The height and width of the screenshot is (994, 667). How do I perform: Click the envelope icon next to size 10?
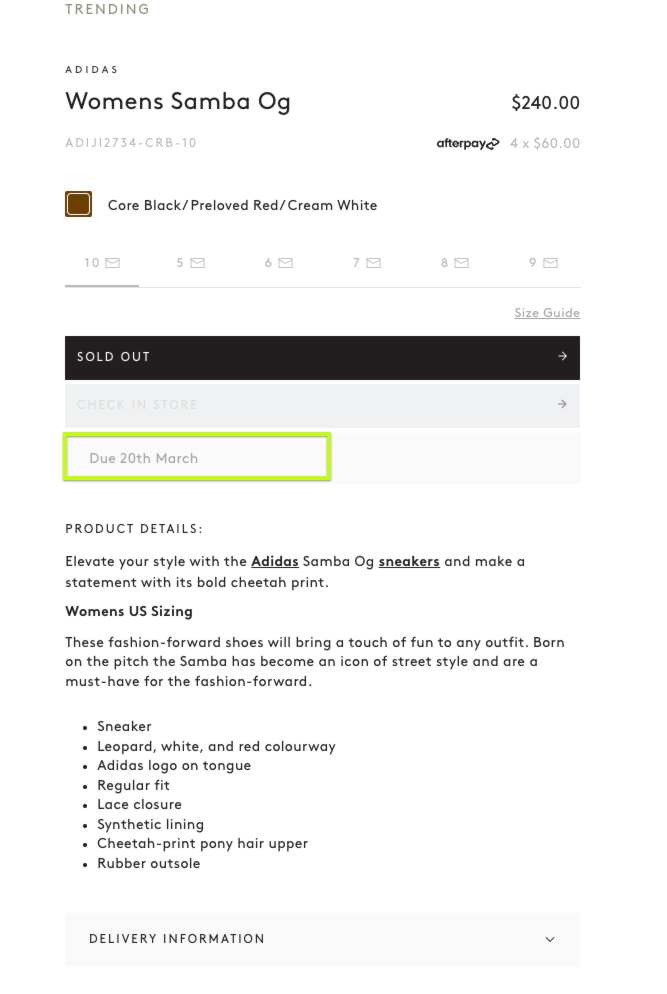pos(112,262)
